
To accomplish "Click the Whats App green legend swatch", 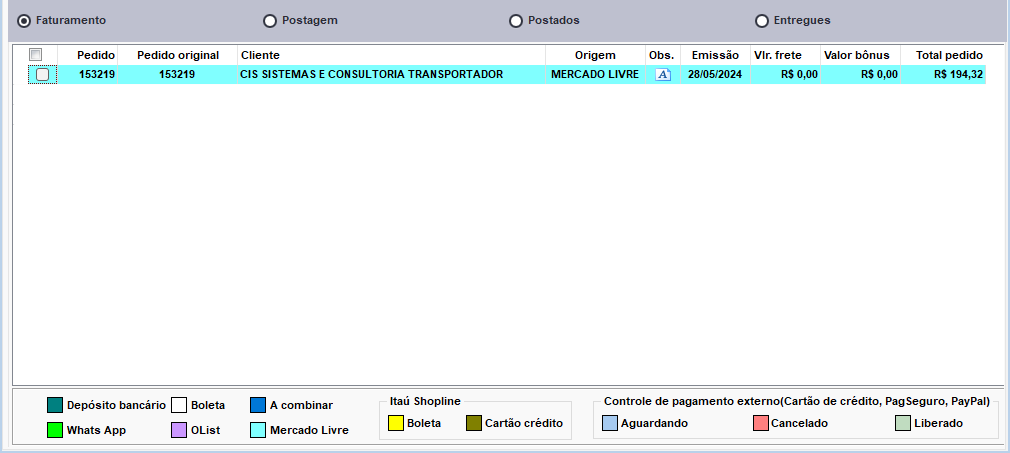I will click(55, 430).
